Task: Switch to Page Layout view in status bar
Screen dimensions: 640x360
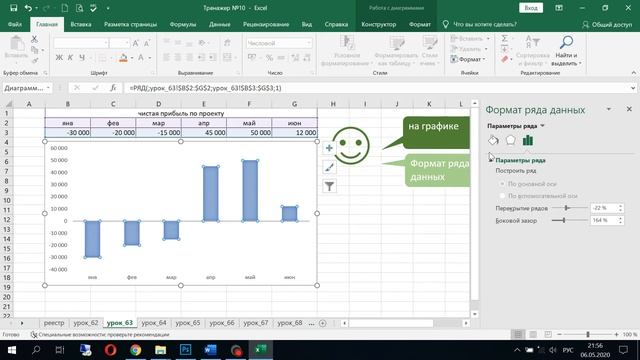Action: pos(533,334)
